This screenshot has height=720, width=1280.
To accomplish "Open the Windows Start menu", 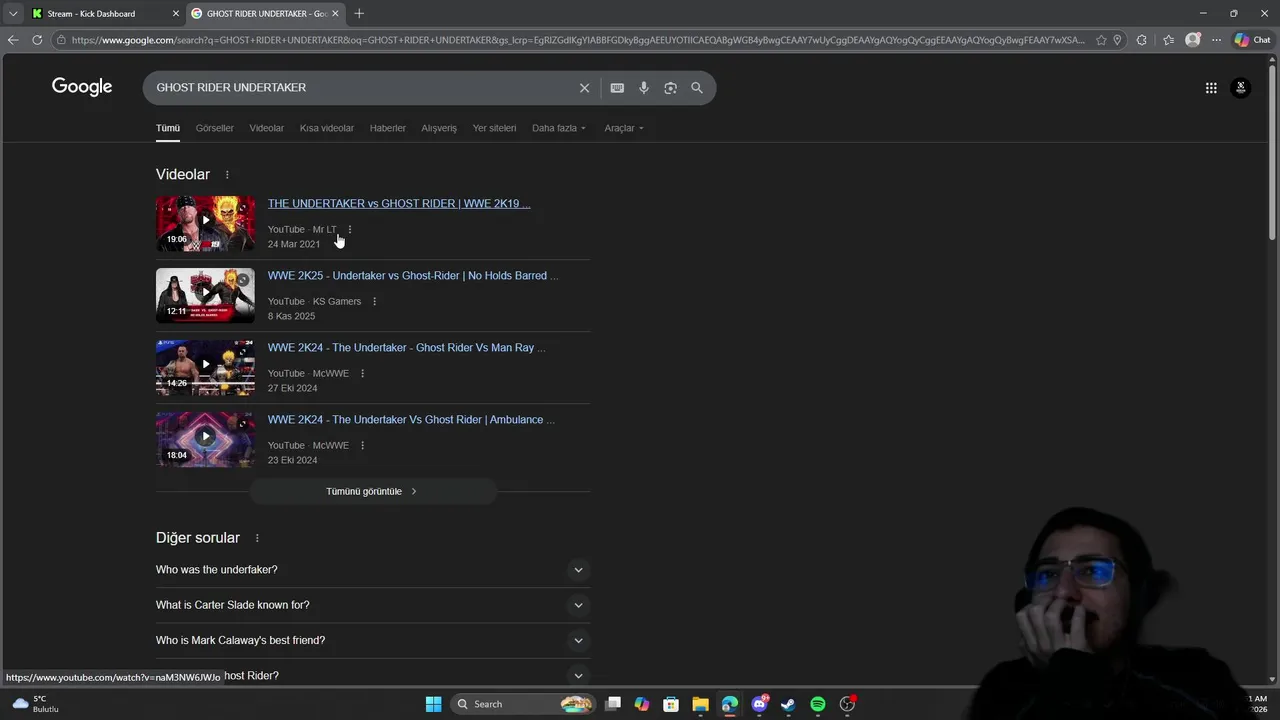I will 433,704.
